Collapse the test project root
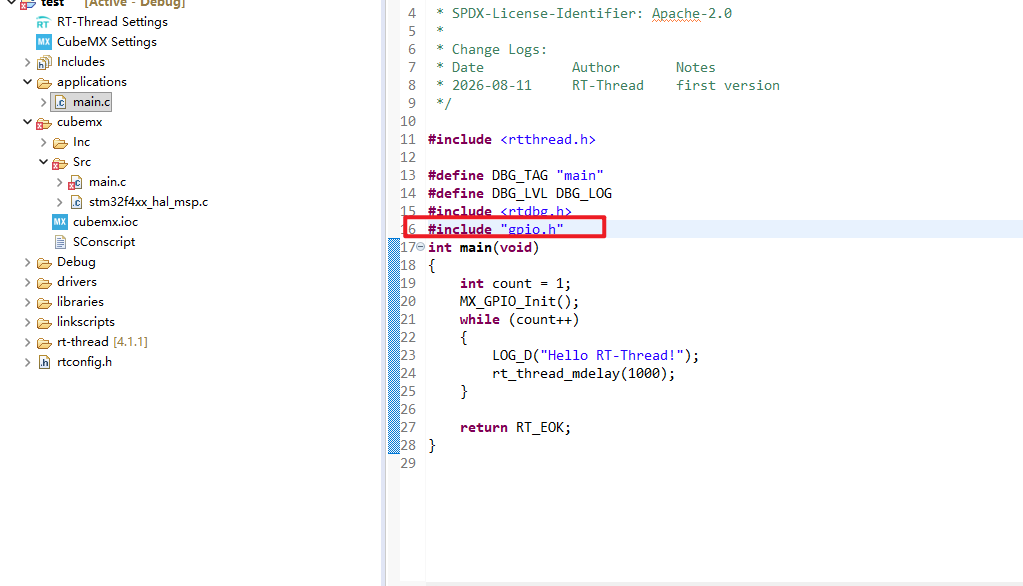 pos(11,3)
